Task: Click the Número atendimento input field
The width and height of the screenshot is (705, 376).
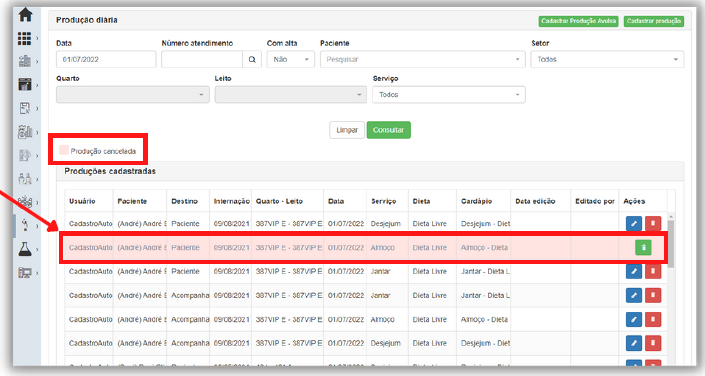Action: 202,59
